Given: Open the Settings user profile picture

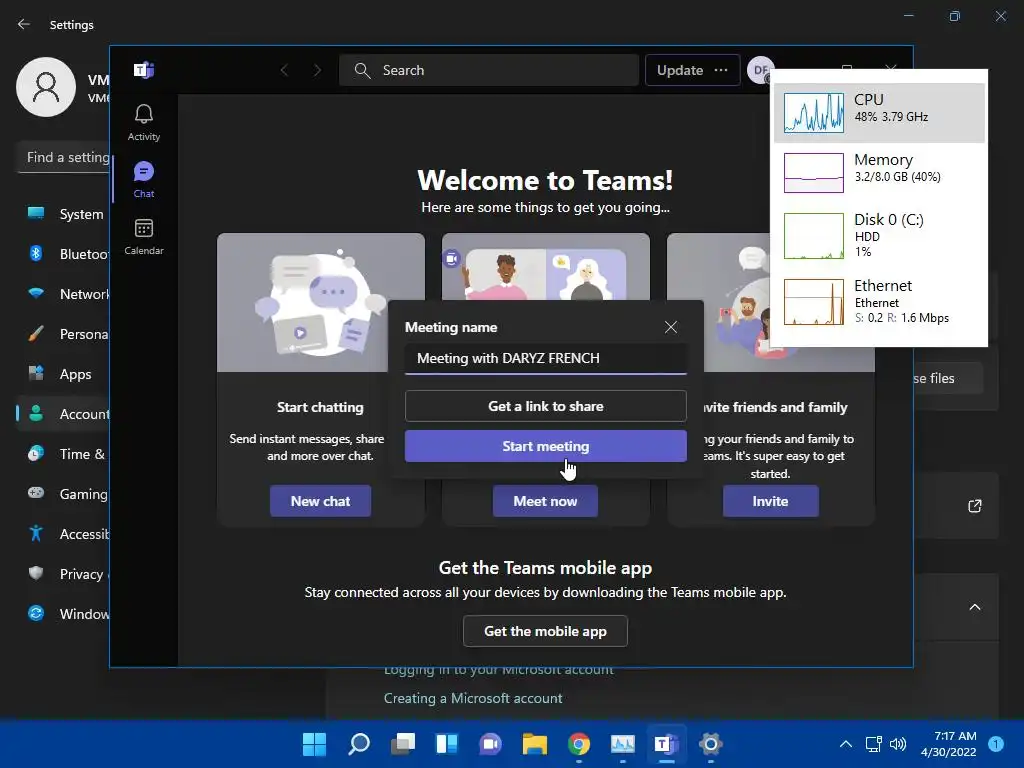Looking at the screenshot, I should click(x=46, y=87).
